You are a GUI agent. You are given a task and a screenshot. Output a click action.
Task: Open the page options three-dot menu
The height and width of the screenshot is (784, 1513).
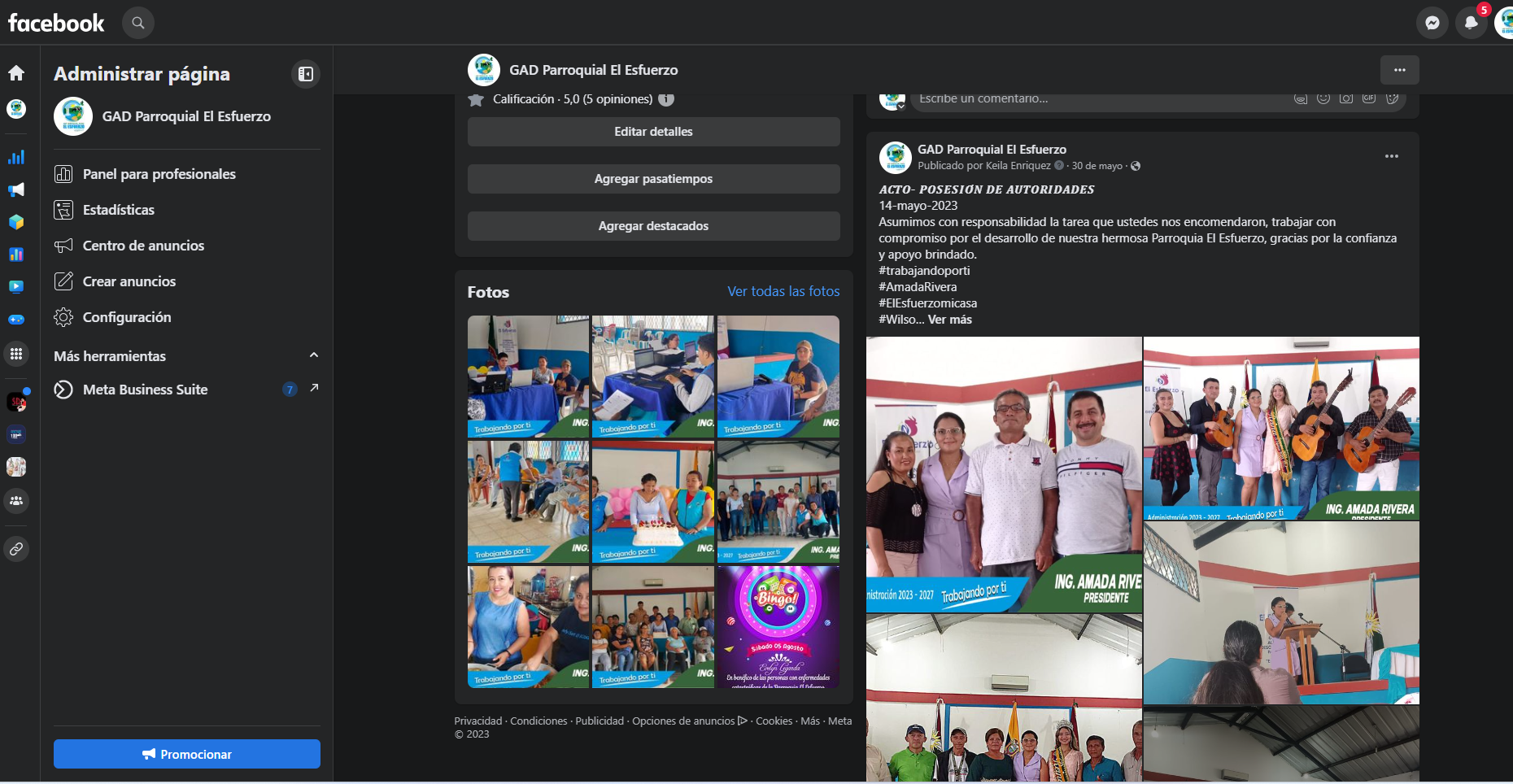(x=1399, y=70)
